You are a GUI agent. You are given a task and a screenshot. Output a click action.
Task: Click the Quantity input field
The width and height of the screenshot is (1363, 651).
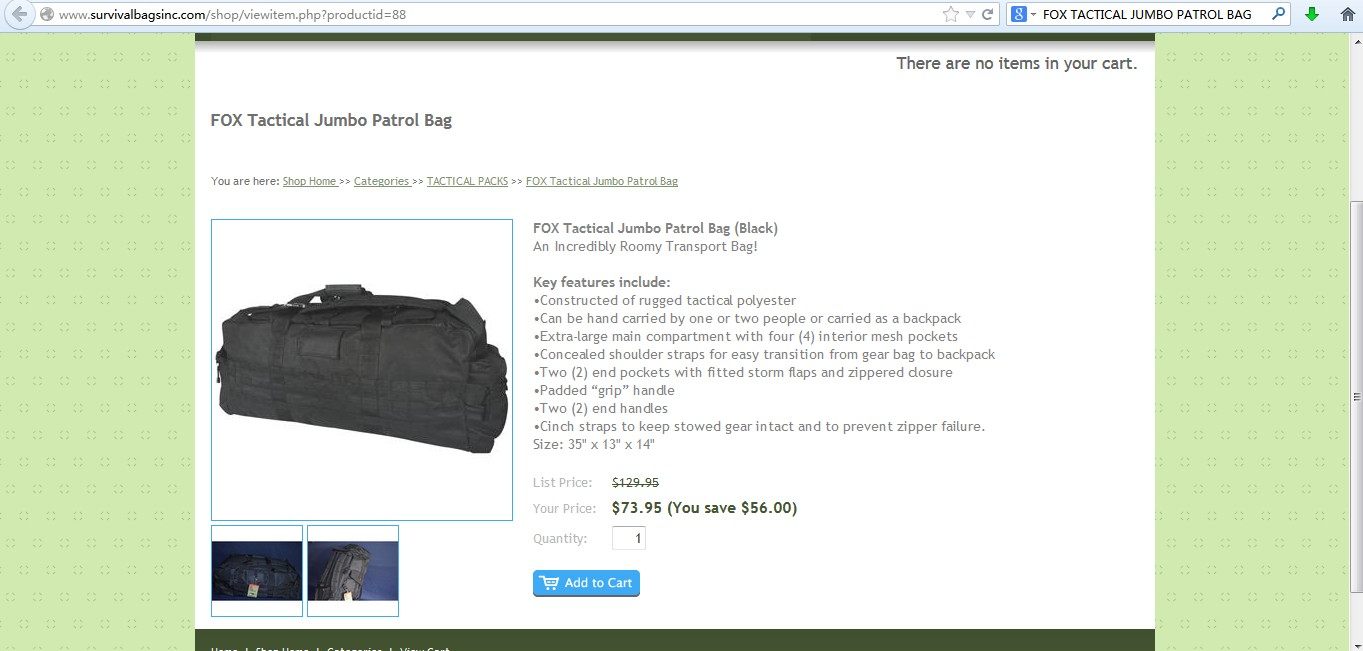tap(629, 538)
